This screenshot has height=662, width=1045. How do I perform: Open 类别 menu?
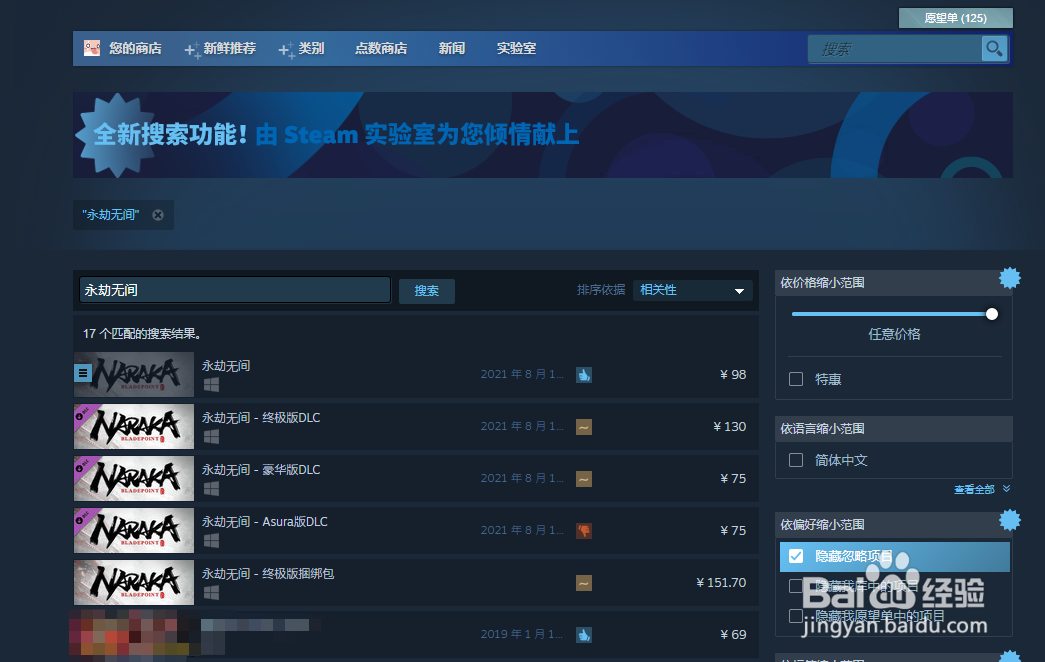click(311, 48)
